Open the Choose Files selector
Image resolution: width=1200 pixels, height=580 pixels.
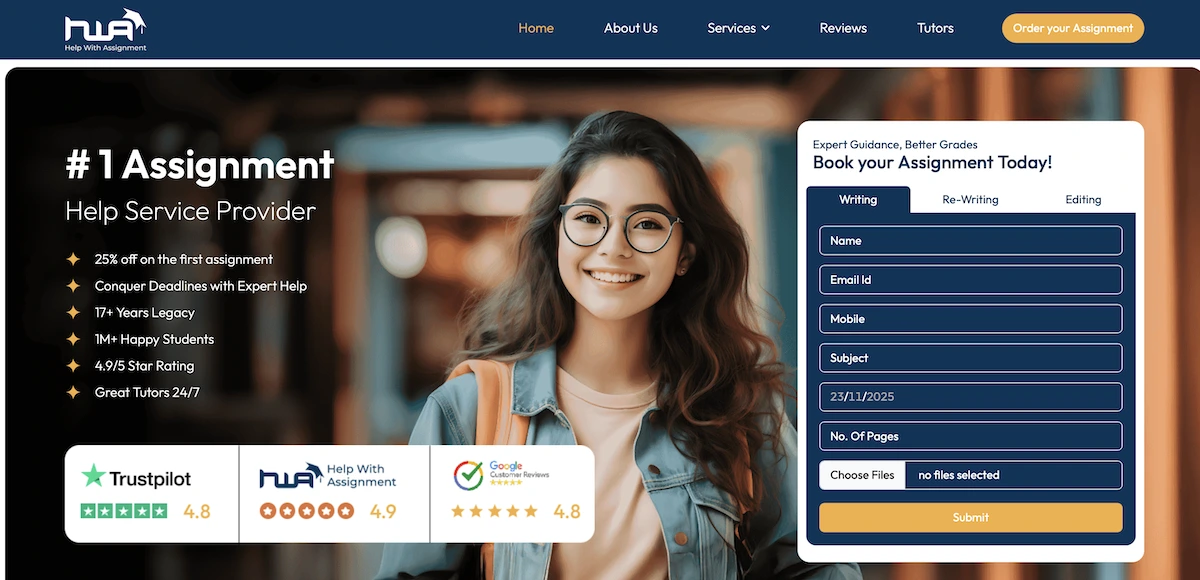click(862, 475)
